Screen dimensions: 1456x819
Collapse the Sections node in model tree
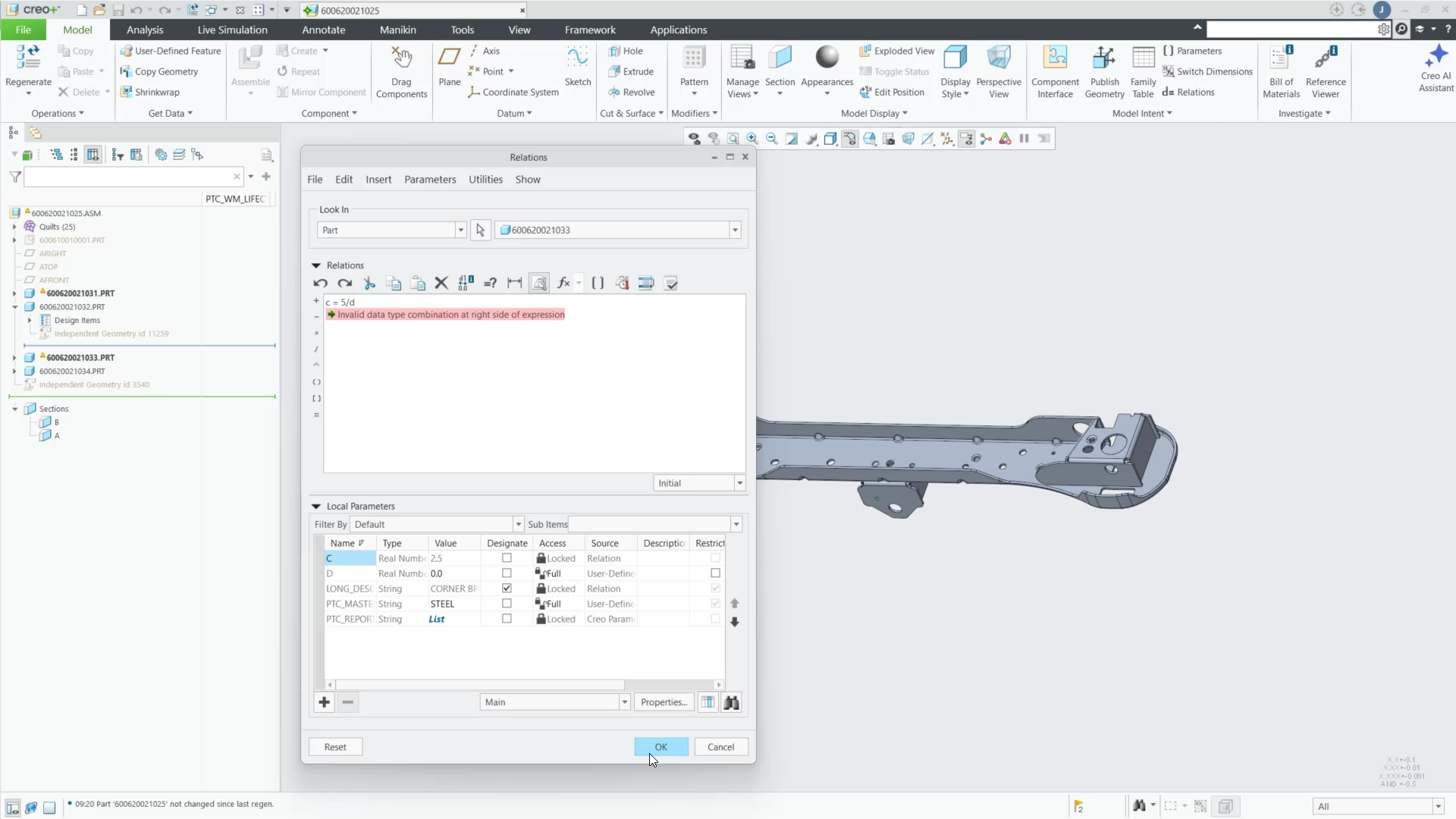point(14,409)
